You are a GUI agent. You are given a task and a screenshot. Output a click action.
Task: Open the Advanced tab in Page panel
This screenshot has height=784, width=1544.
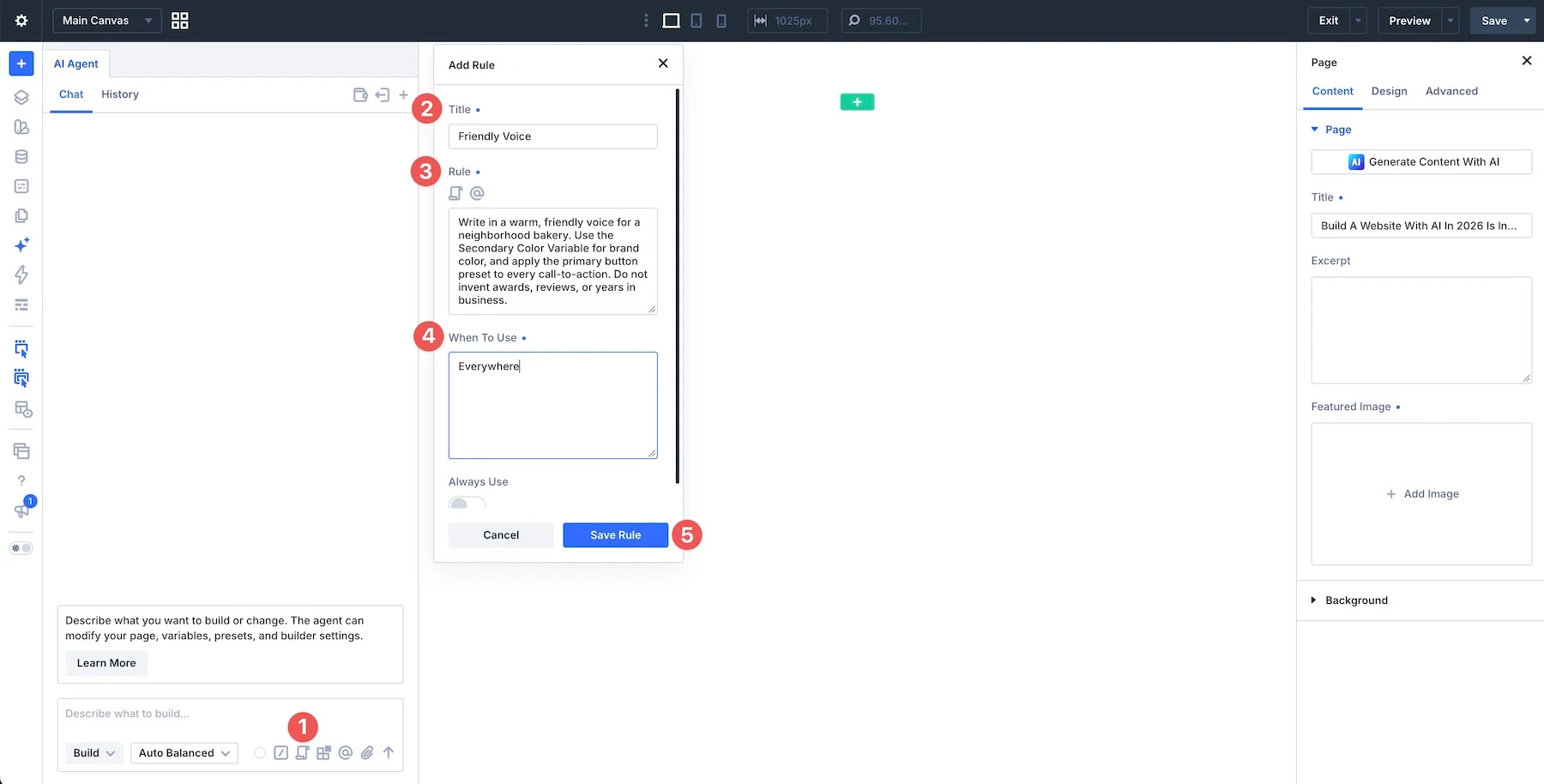click(1451, 91)
